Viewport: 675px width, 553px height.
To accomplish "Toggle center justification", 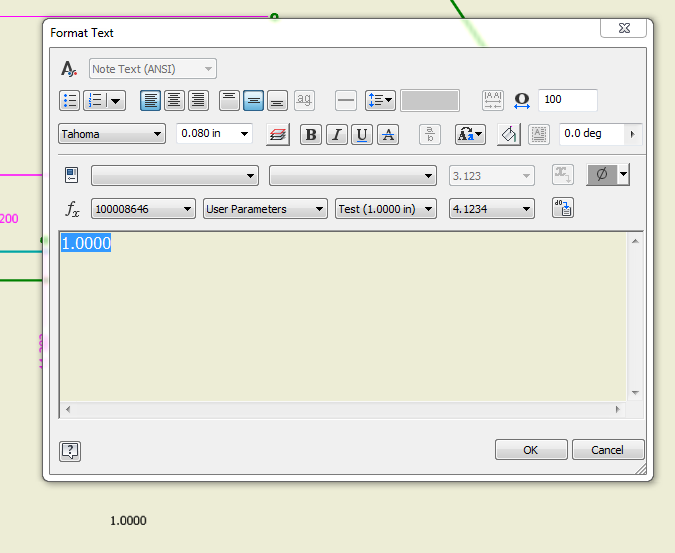I will pos(174,101).
